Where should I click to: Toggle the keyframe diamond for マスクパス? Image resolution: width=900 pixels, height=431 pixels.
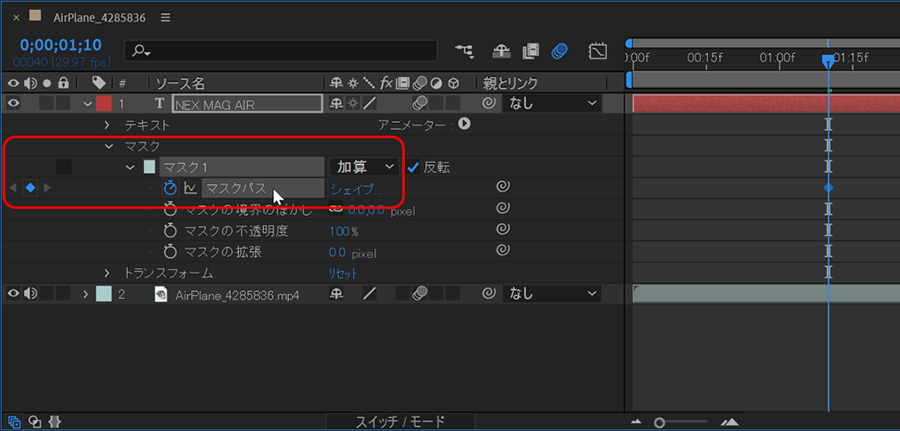[x=30, y=188]
